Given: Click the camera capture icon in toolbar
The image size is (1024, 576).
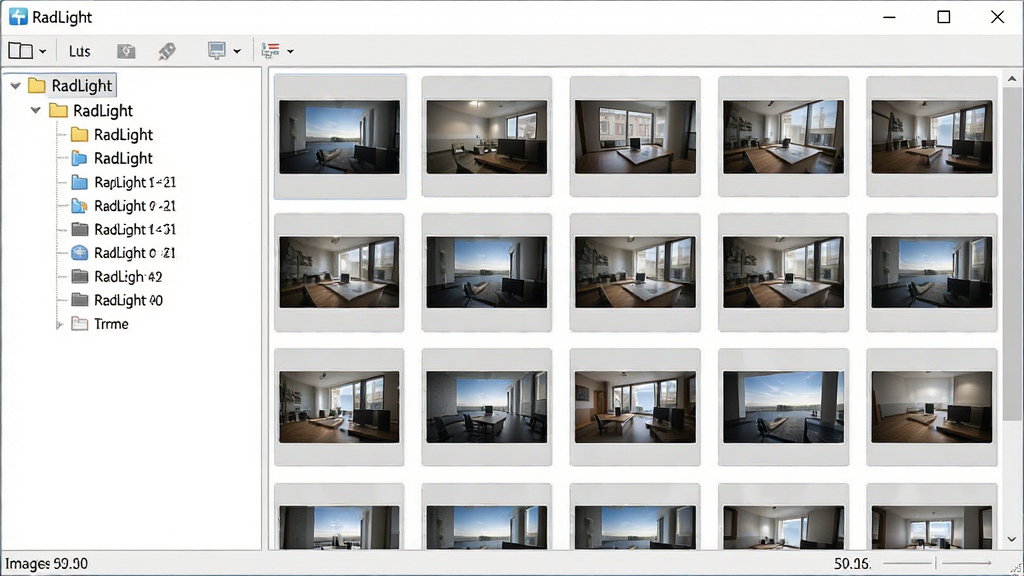Looking at the screenshot, I should click(126, 52).
